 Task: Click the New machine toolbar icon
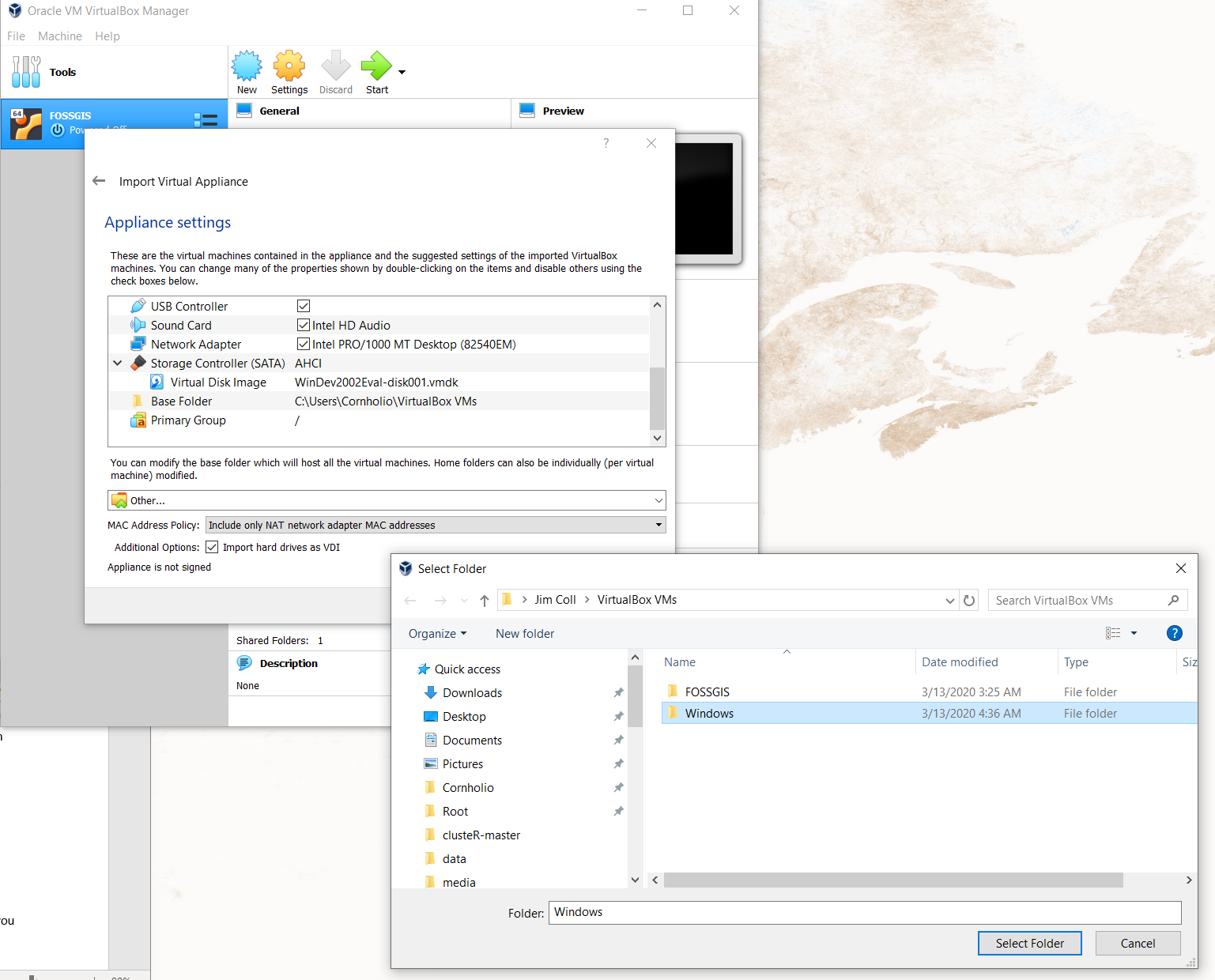pos(247,66)
